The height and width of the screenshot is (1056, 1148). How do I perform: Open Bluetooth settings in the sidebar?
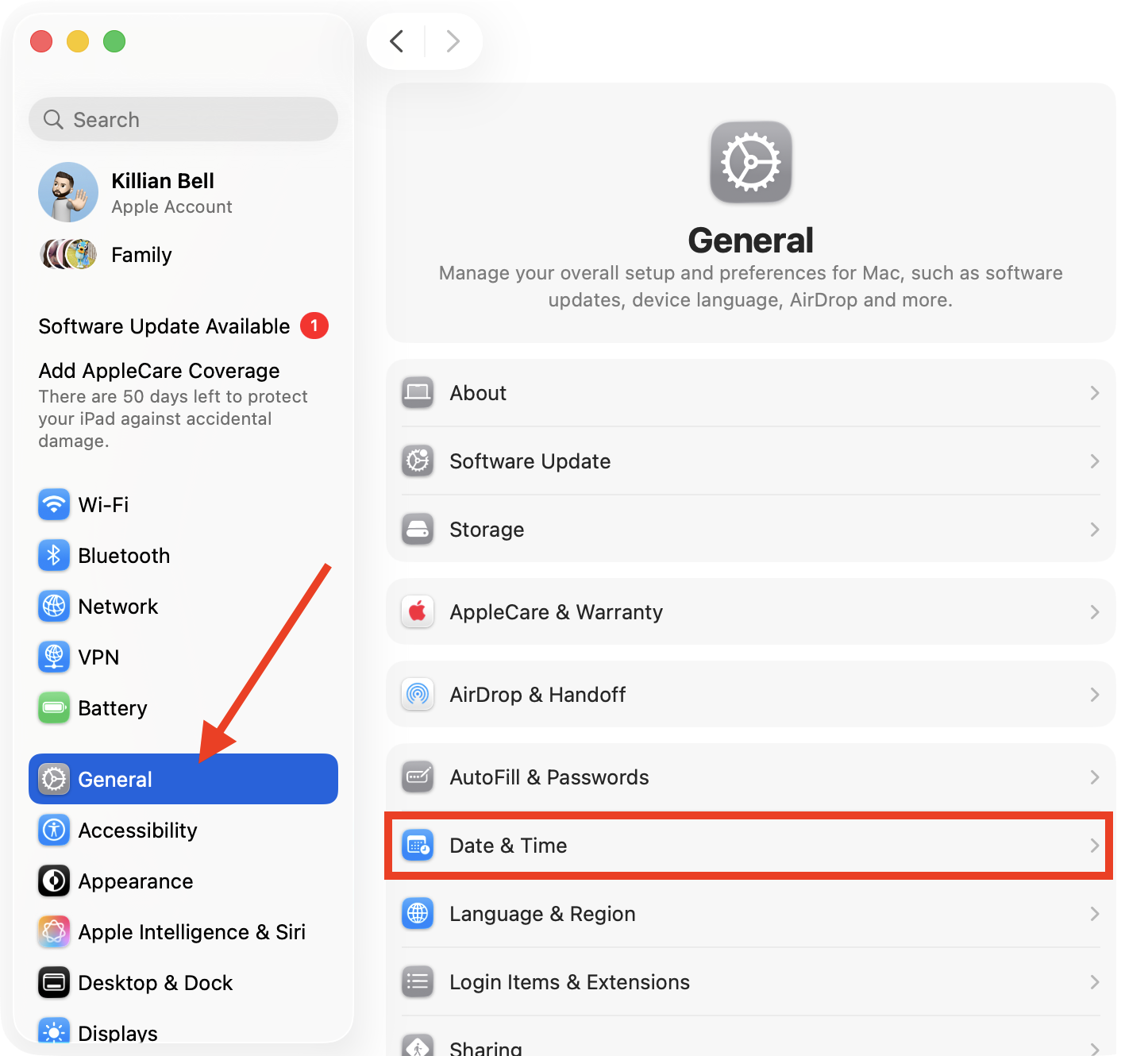(x=124, y=555)
